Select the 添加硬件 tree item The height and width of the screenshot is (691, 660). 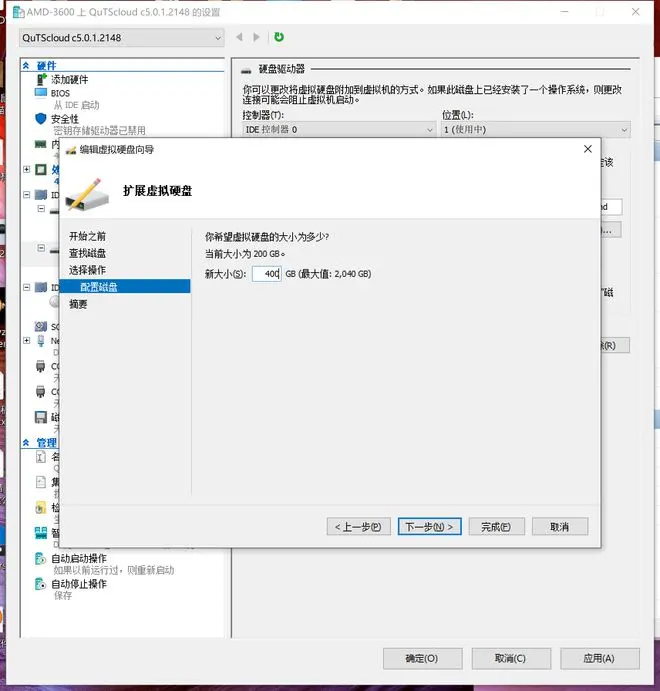click(x=70, y=79)
